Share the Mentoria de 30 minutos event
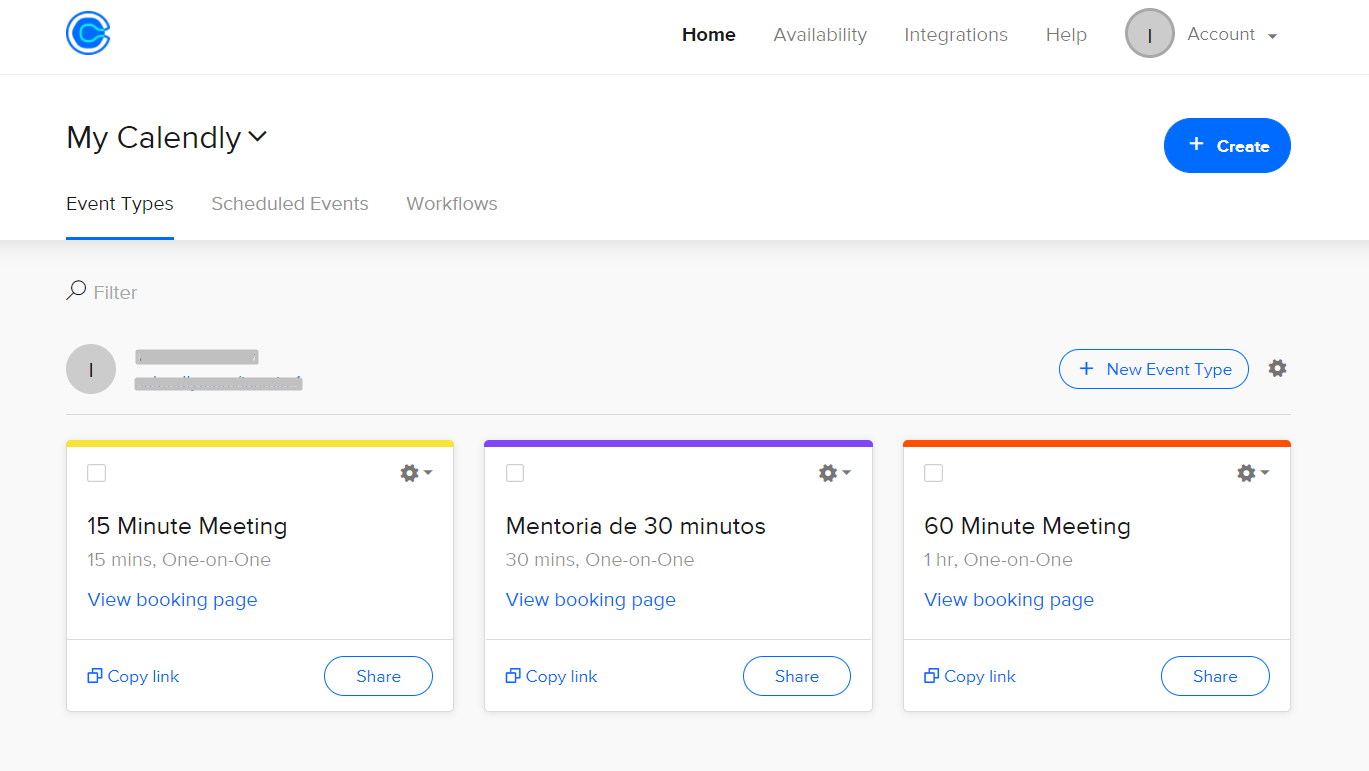The width and height of the screenshot is (1369, 771). tap(797, 676)
